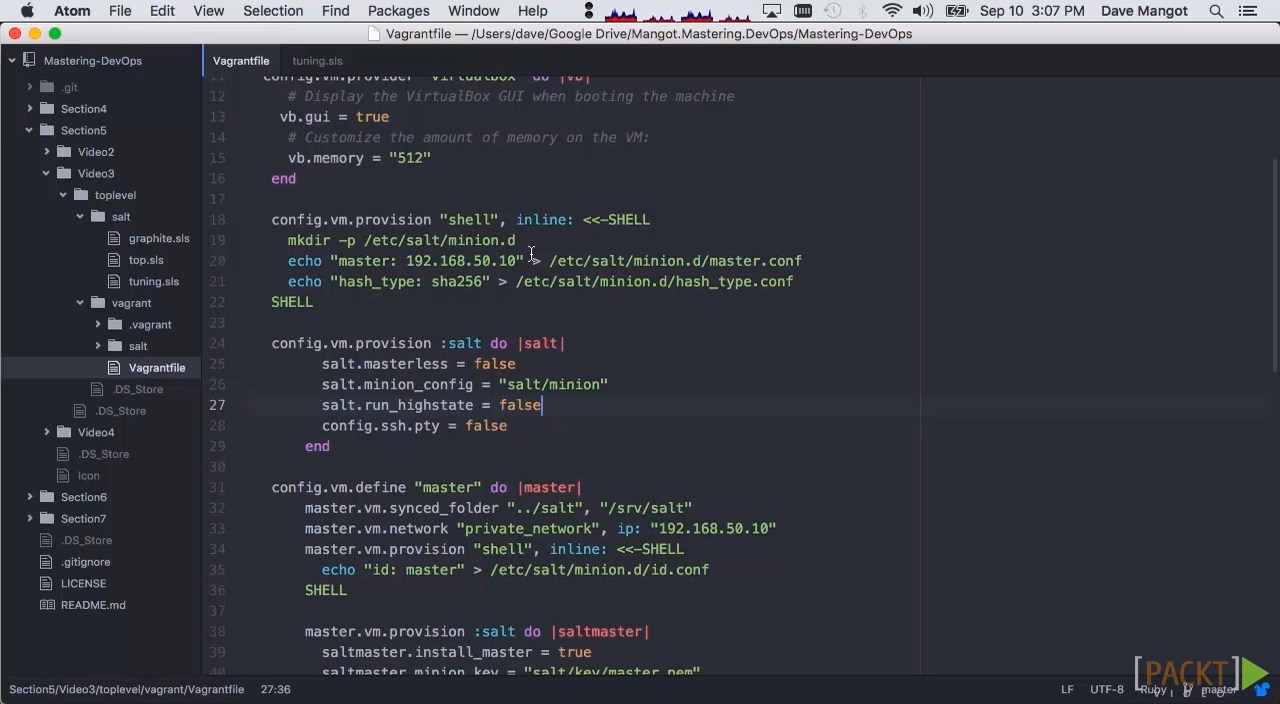Expand the salt folder inside vagrant
The width and height of the screenshot is (1280, 704).
98,346
